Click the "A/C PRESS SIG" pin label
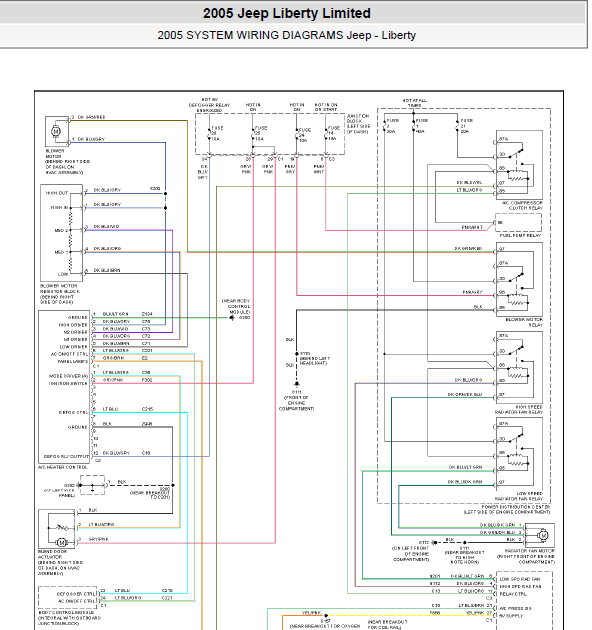Image resolution: width=592 pixels, height=630 pixels. pos(516,608)
